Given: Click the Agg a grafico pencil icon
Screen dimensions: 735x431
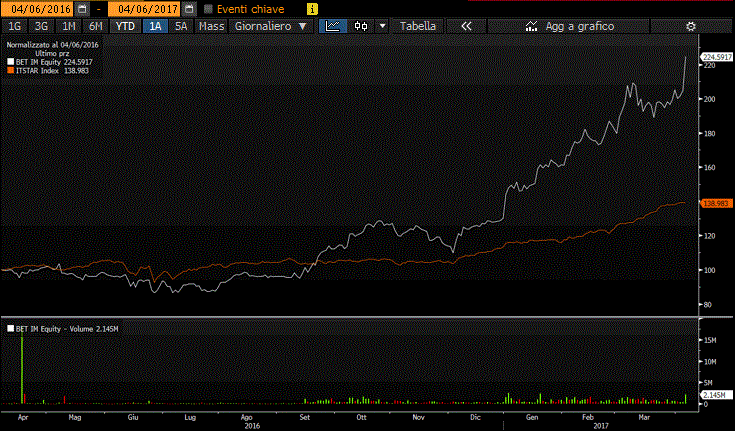Looking at the screenshot, I should tap(529, 26).
